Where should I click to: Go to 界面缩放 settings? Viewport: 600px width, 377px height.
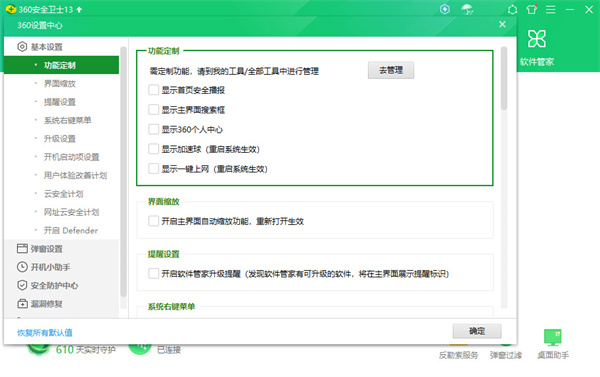click(61, 83)
